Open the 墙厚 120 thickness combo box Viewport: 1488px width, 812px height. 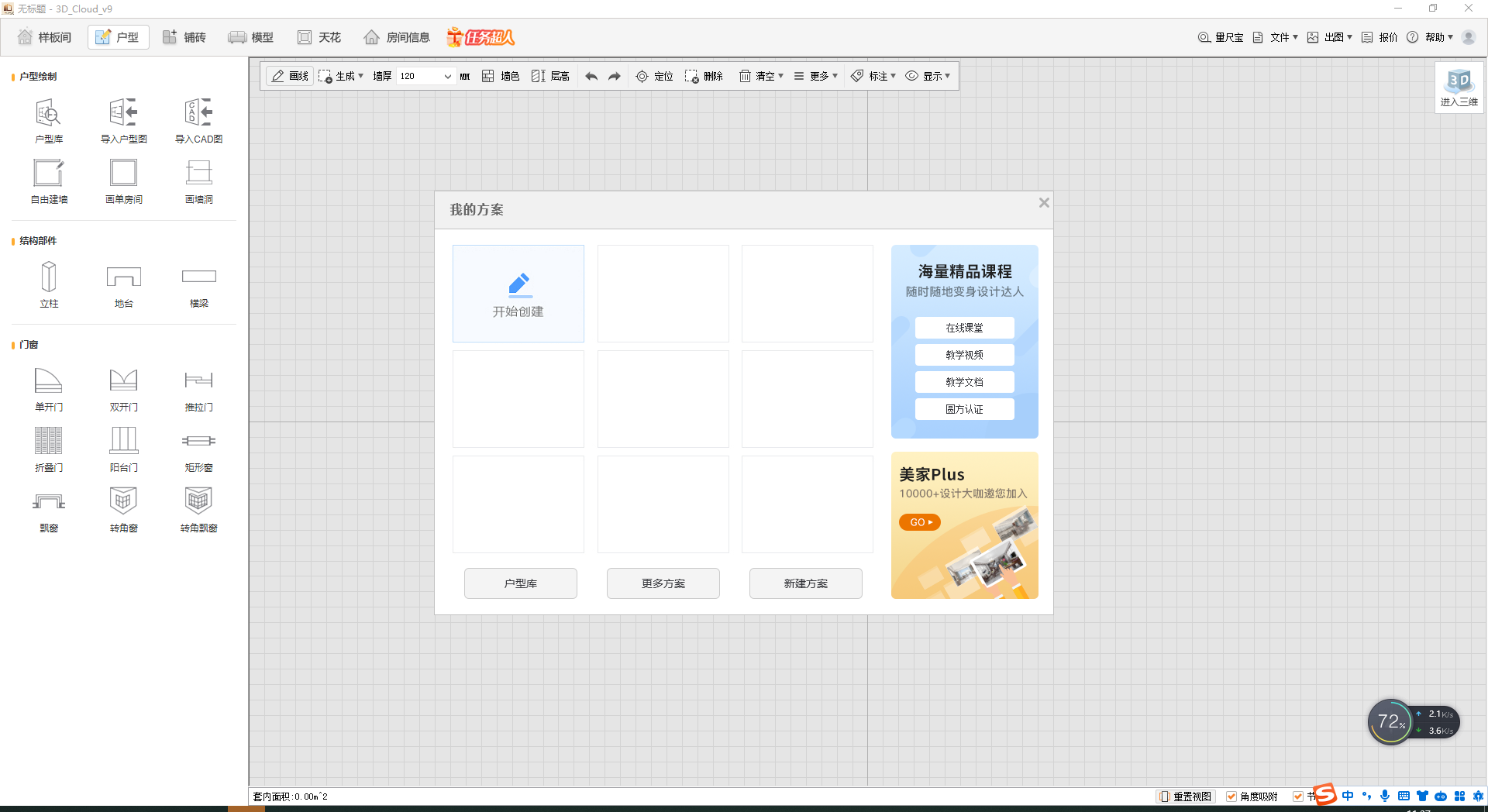pos(425,76)
